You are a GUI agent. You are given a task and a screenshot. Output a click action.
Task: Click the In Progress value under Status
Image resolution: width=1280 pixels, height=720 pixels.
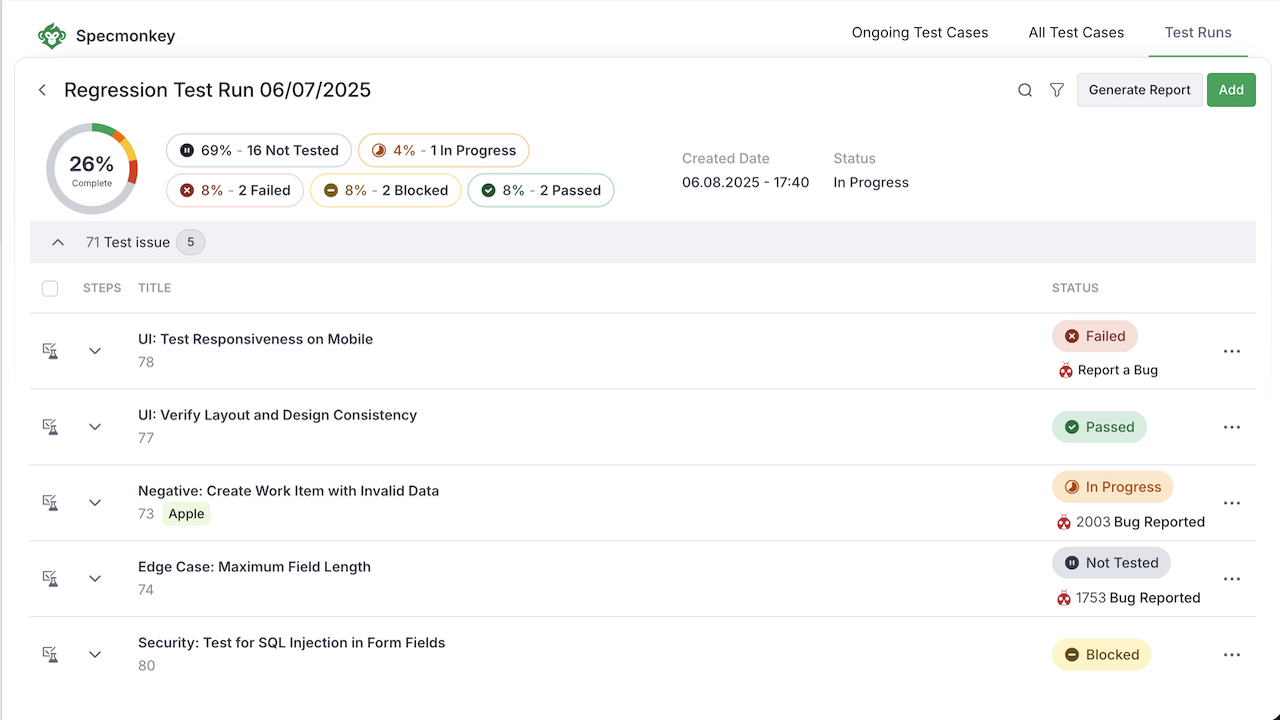click(x=871, y=182)
